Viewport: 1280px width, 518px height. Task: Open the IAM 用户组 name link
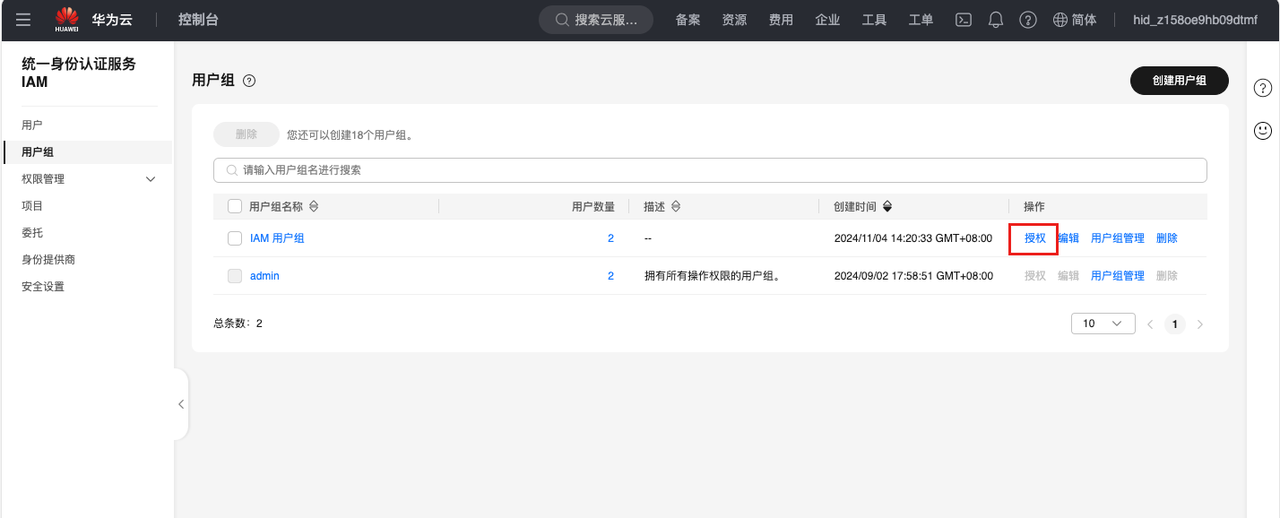[277, 238]
